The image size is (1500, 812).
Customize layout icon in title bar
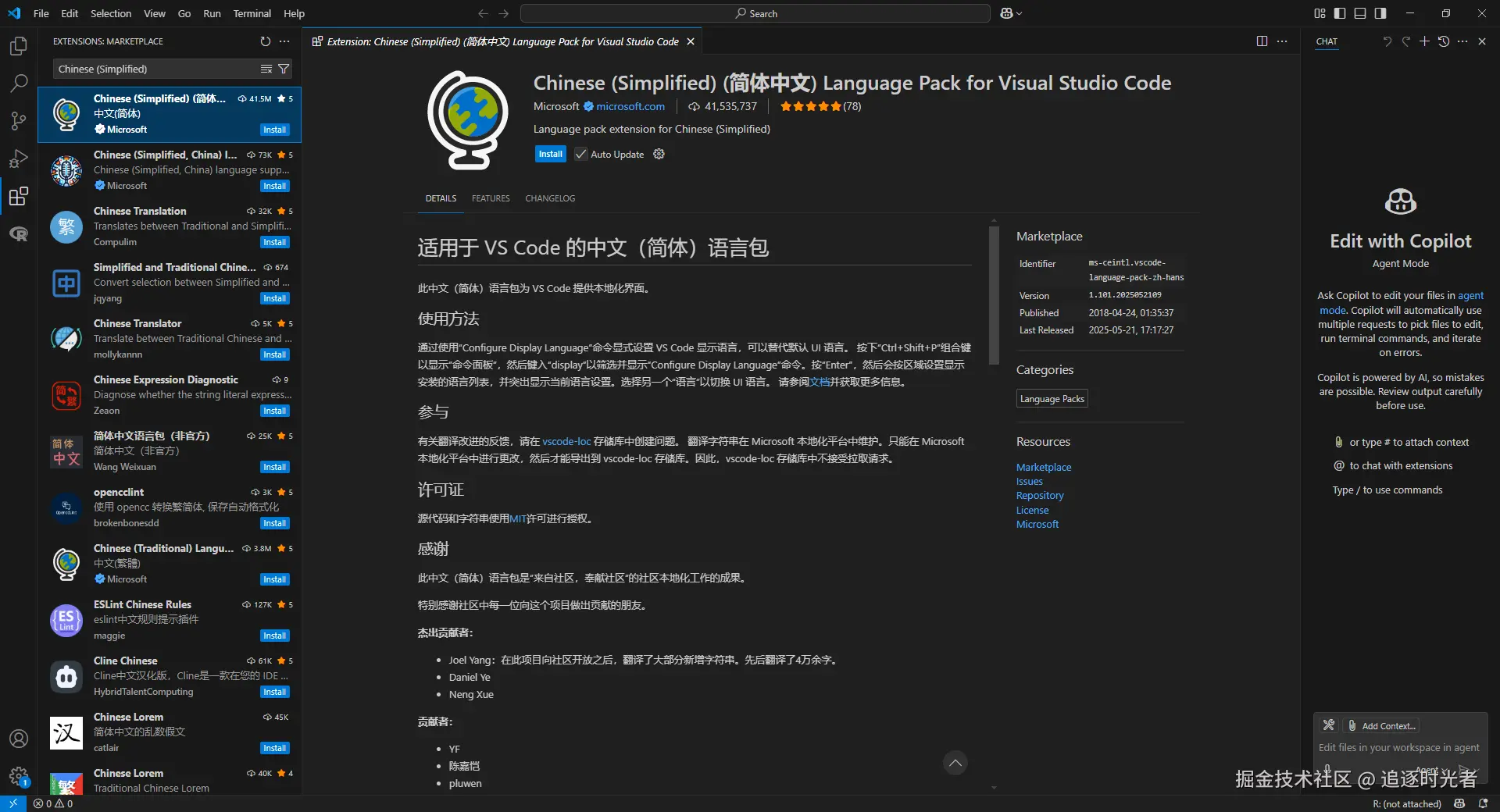pos(1320,13)
